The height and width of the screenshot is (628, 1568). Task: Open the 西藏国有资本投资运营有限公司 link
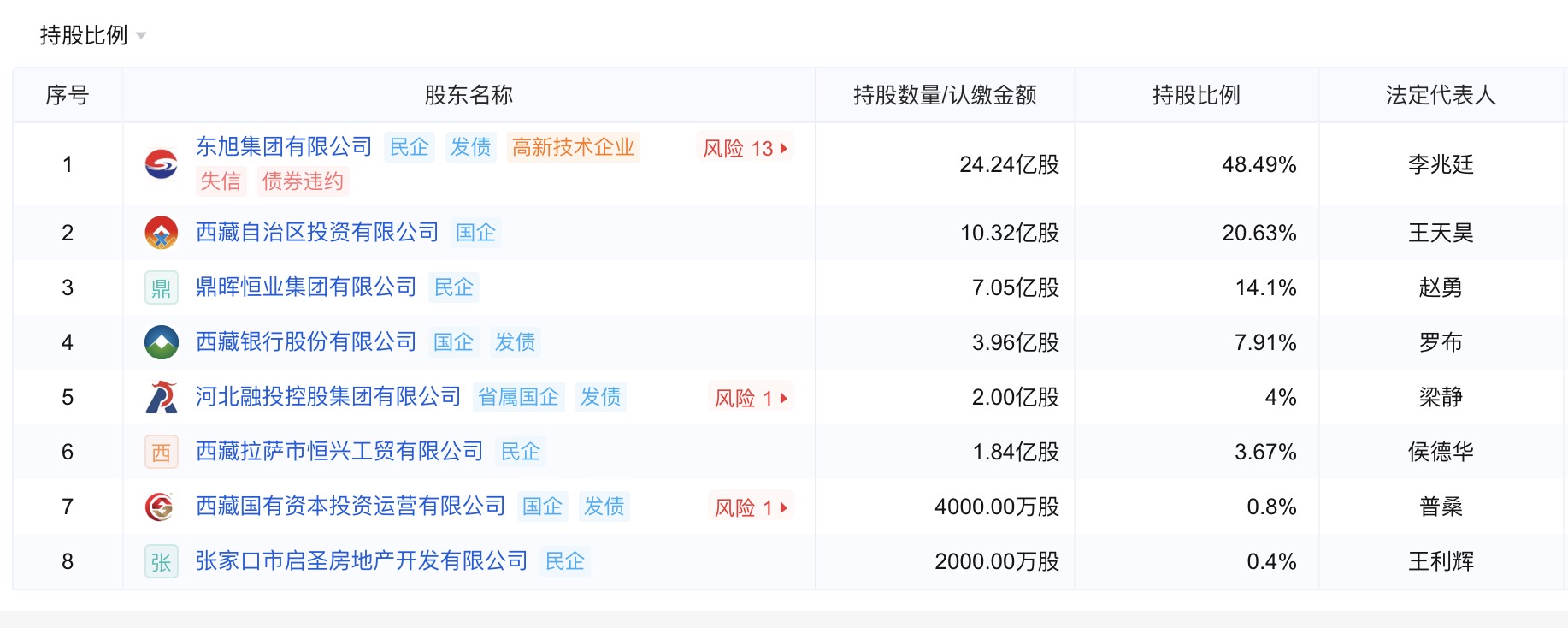[351, 507]
